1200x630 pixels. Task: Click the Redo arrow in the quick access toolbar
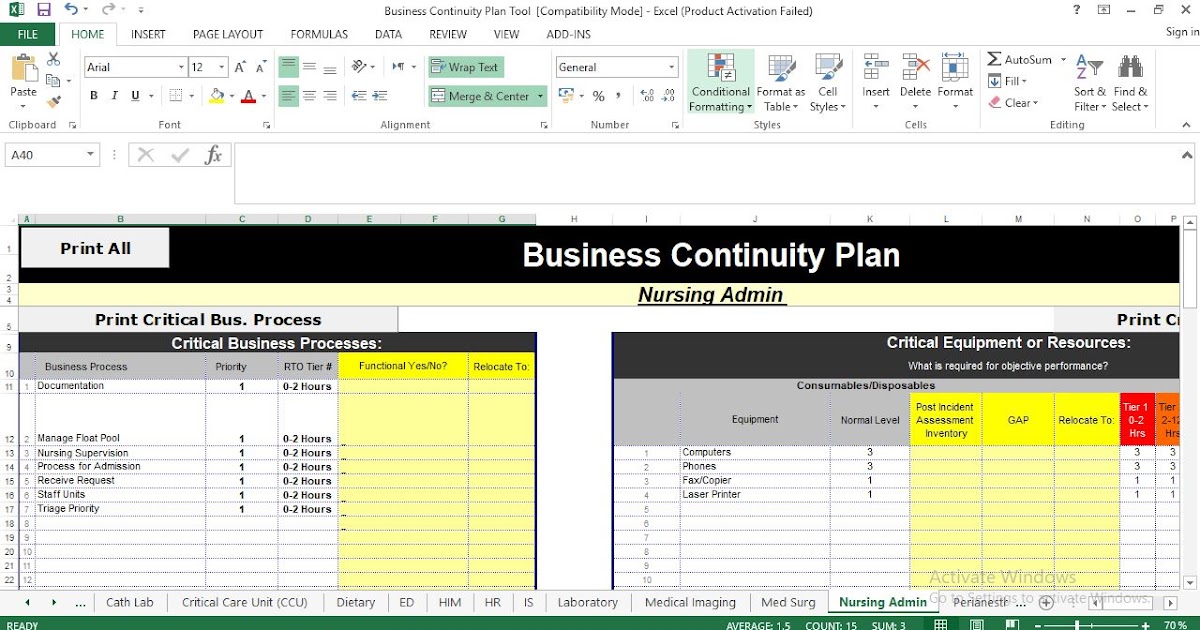click(108, 10)
